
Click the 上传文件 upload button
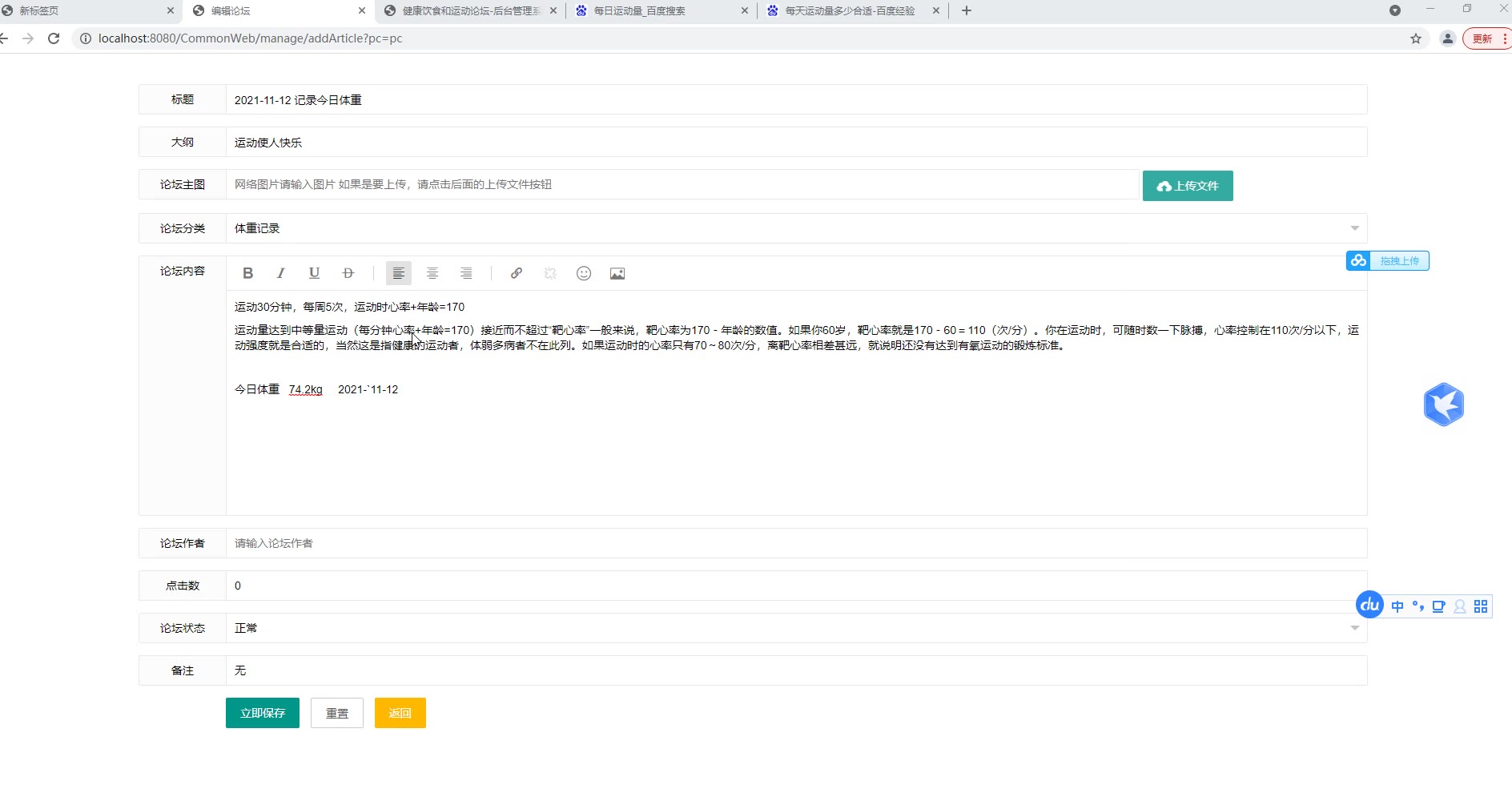pos(1188,186)
